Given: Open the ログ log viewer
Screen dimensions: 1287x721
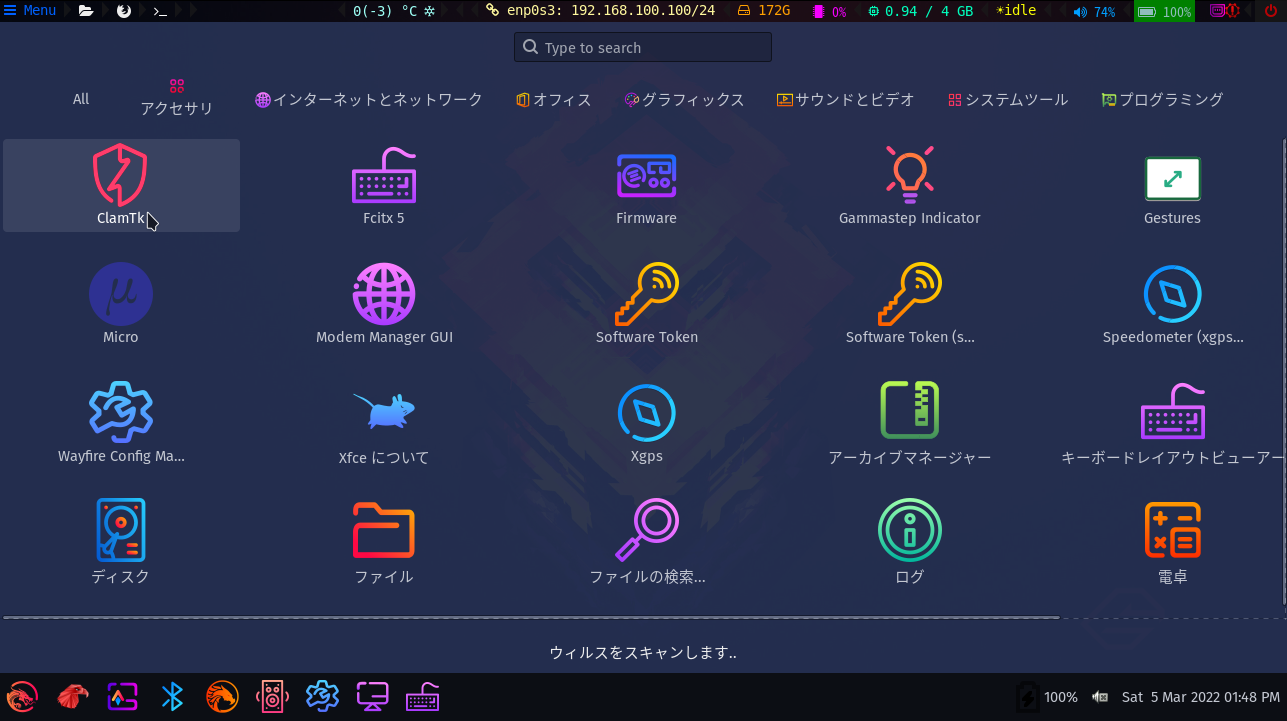Looking at the screenshot, I should 909,543.
